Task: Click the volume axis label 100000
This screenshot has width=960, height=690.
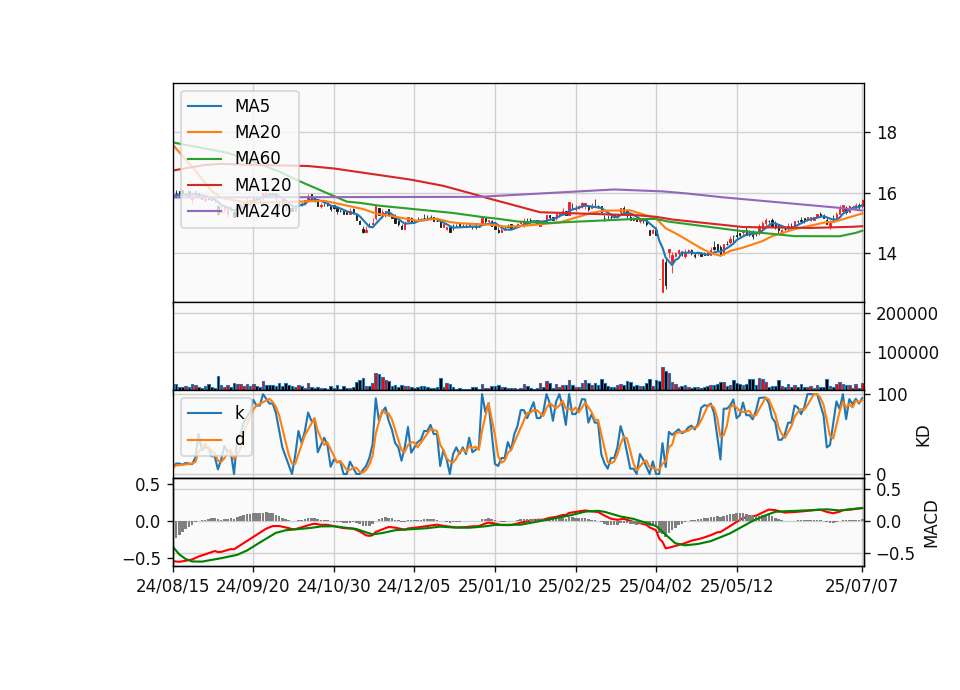Action: click(907, 353)
